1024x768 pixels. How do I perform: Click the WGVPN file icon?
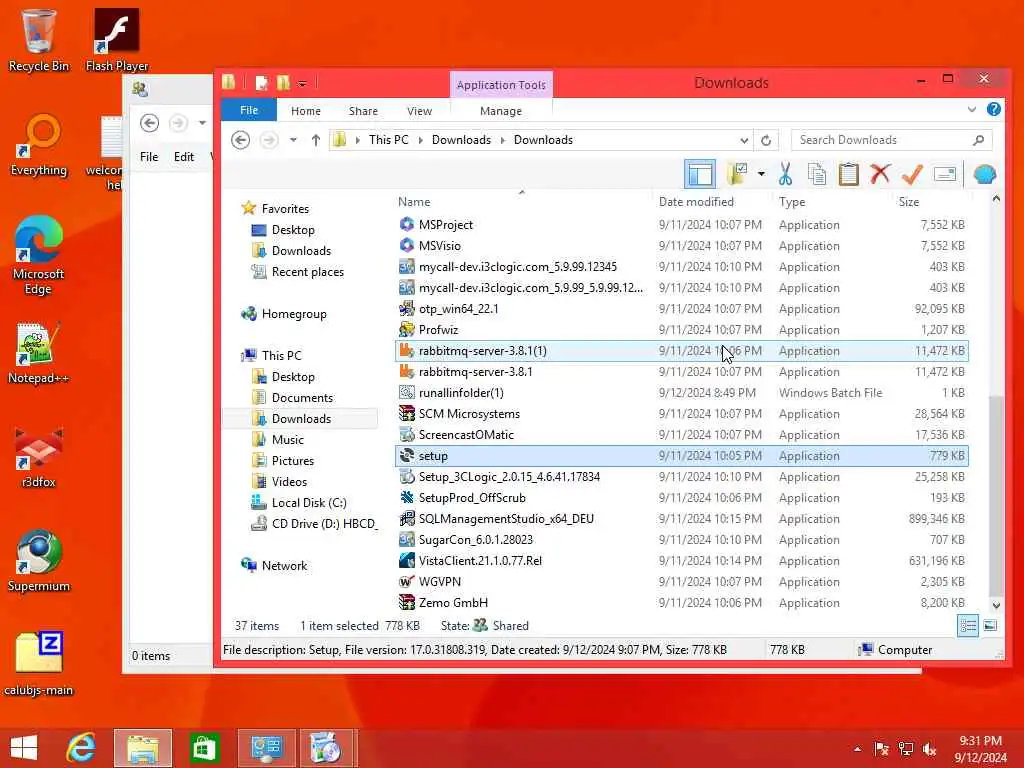click(407, 581)
